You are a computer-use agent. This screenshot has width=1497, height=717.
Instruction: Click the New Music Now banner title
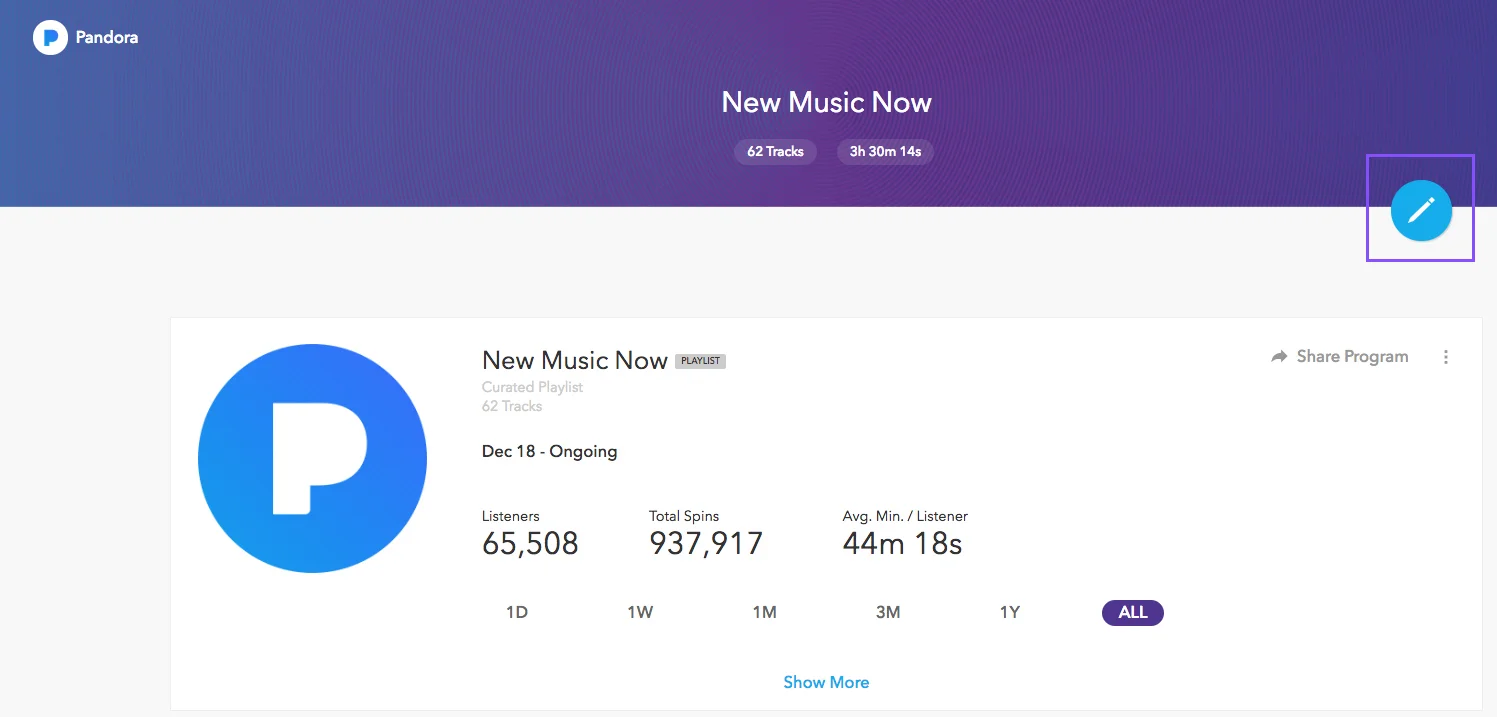coord(827,102)
